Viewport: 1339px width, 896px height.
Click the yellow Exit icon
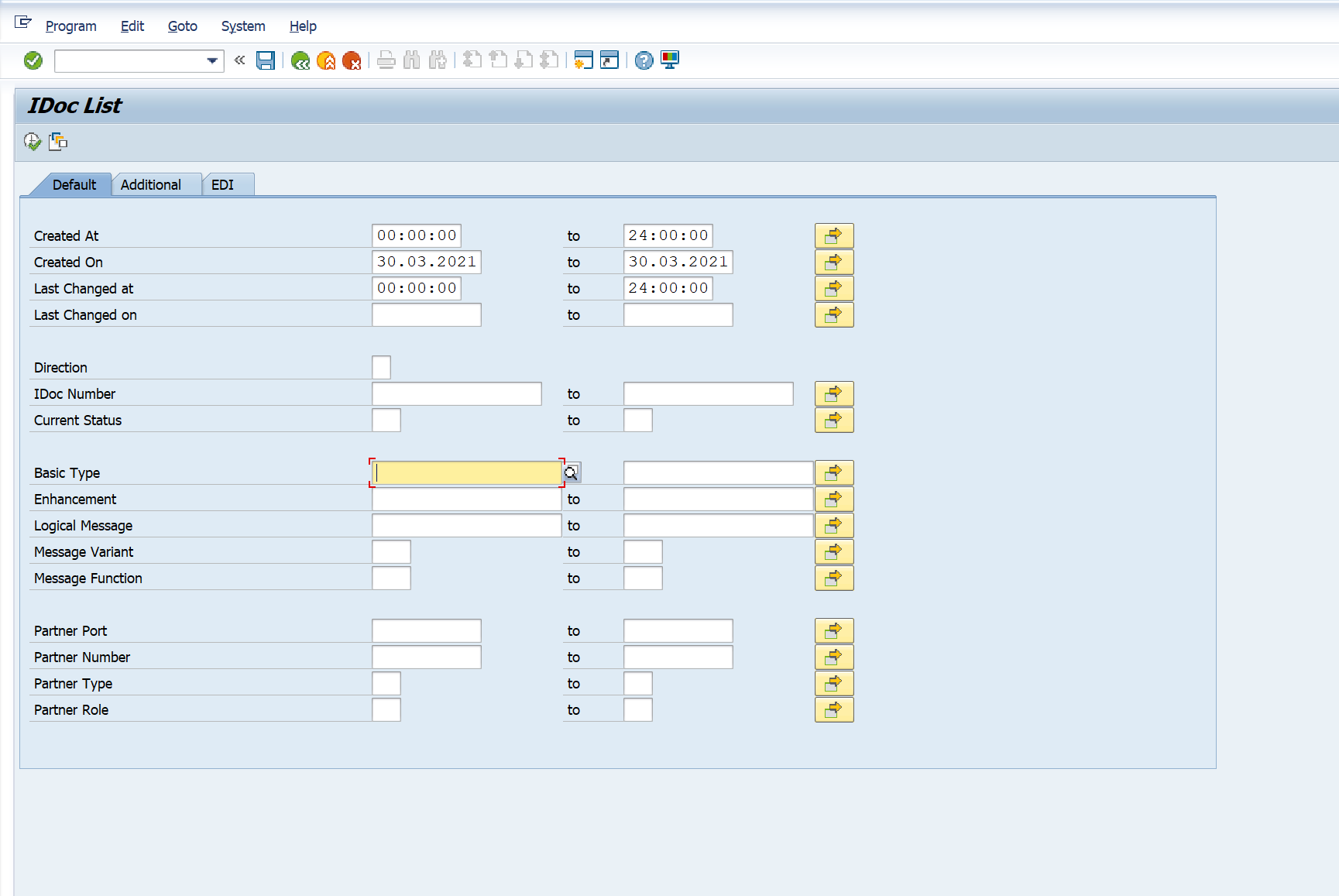(x=326, y=60)
